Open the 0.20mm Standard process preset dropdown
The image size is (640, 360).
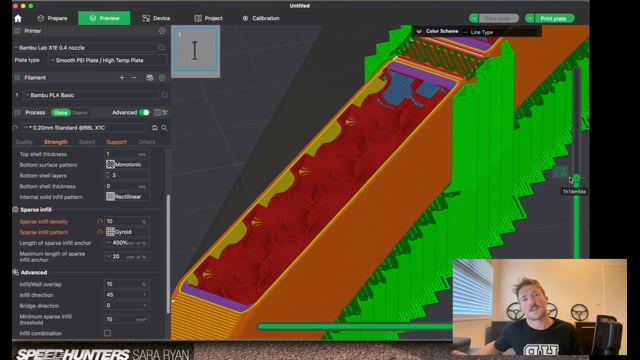tap(83, 128)
